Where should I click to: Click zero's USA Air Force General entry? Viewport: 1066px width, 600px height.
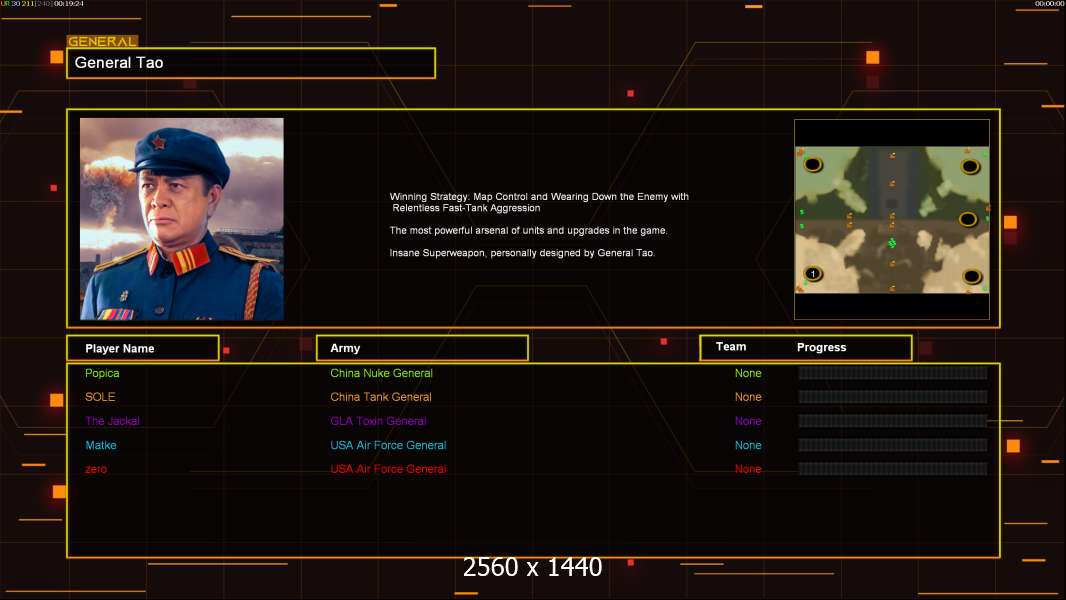coord(388,469)
